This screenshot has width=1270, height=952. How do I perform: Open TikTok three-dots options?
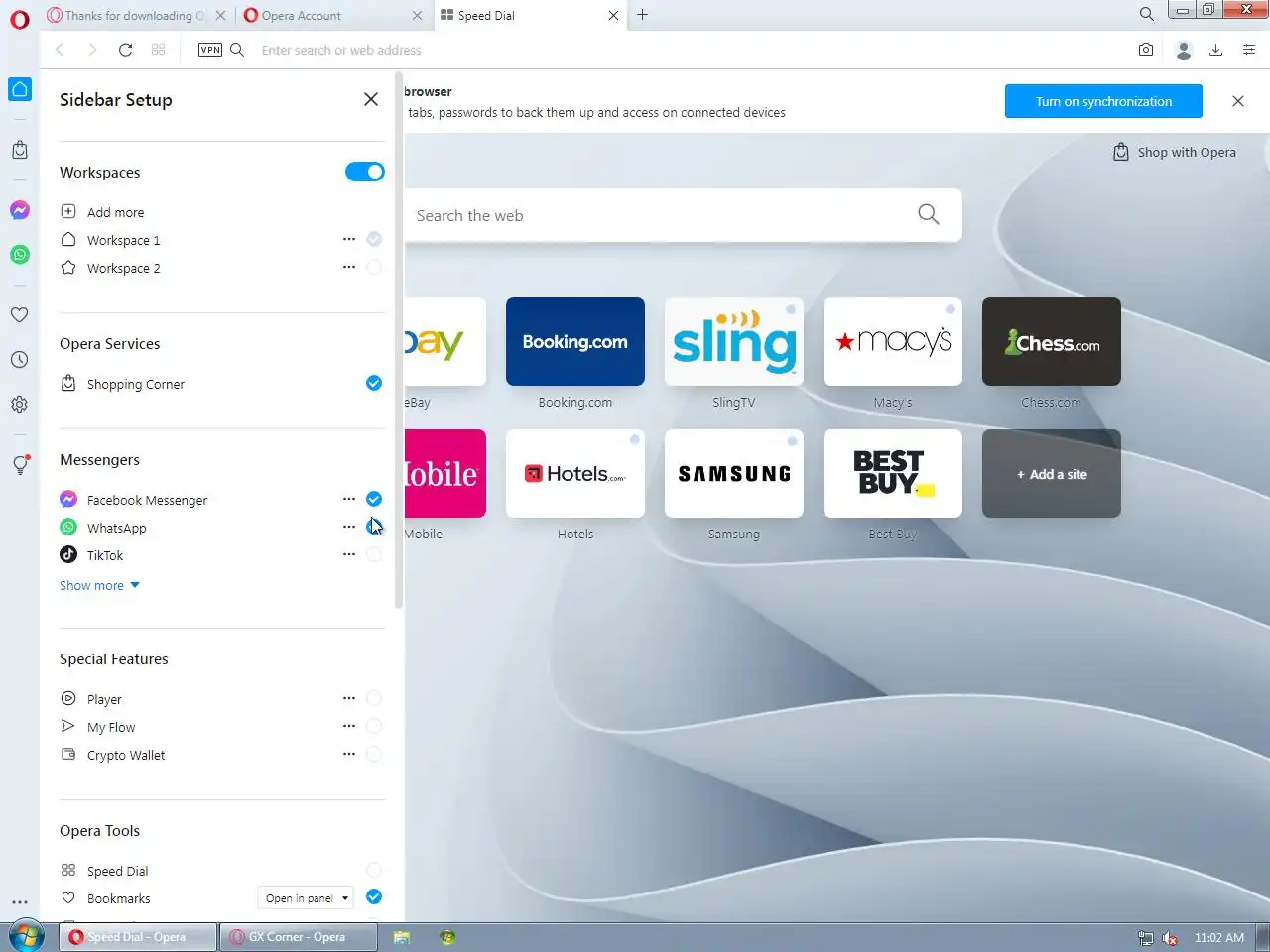click(x=349, y=554)
